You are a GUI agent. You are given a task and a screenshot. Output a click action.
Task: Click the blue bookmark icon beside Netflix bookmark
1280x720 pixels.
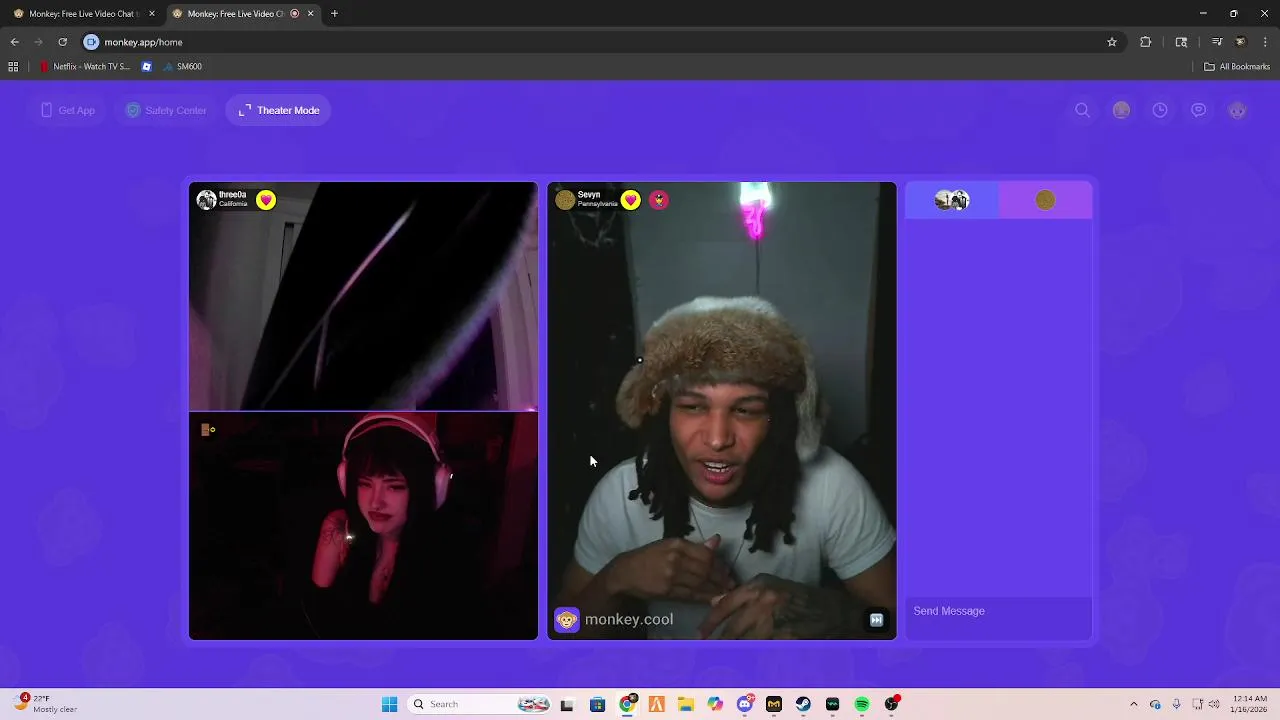[x=147, y=67]
